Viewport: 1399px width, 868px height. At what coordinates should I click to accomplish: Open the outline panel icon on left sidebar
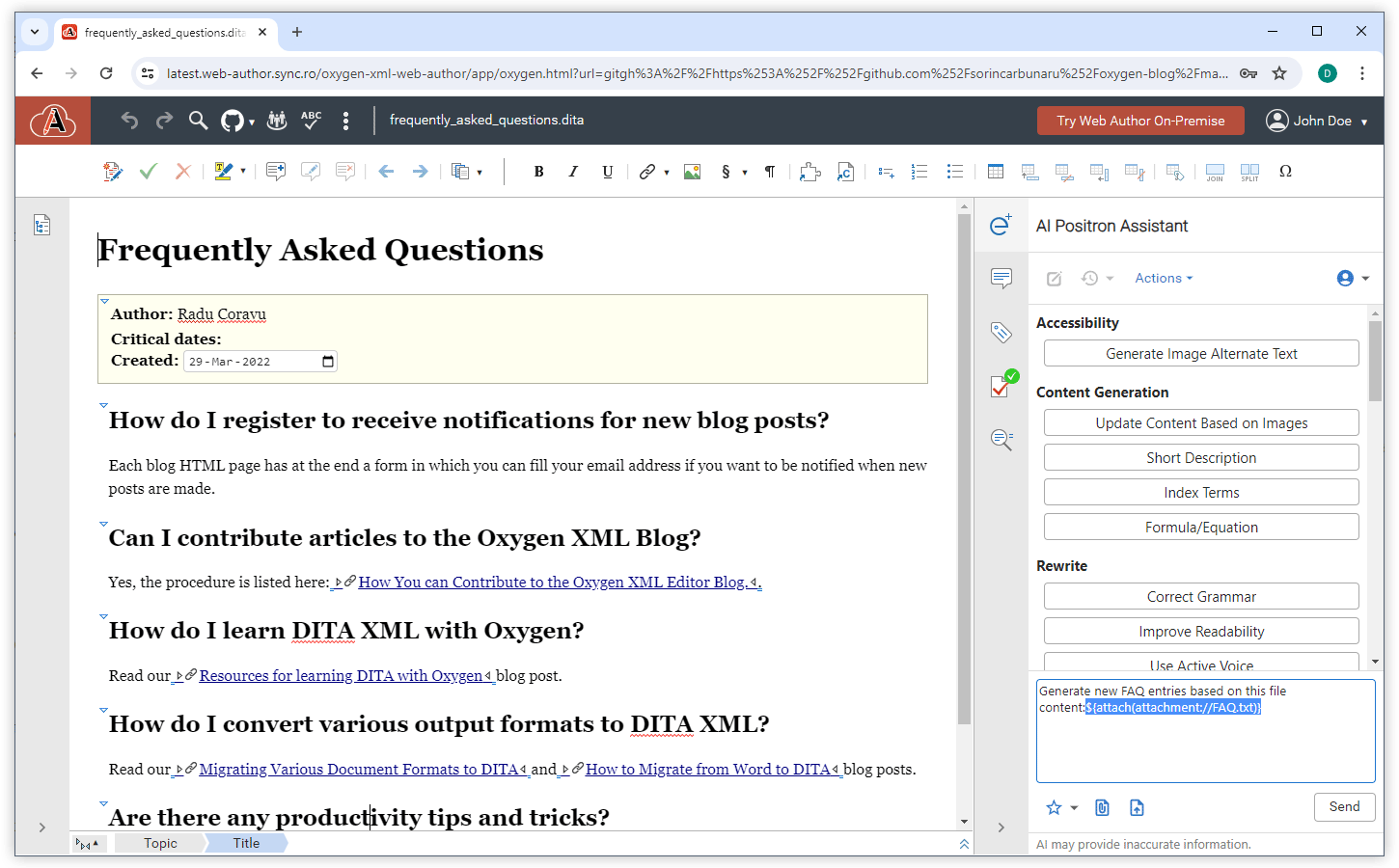tap(41, 226)
